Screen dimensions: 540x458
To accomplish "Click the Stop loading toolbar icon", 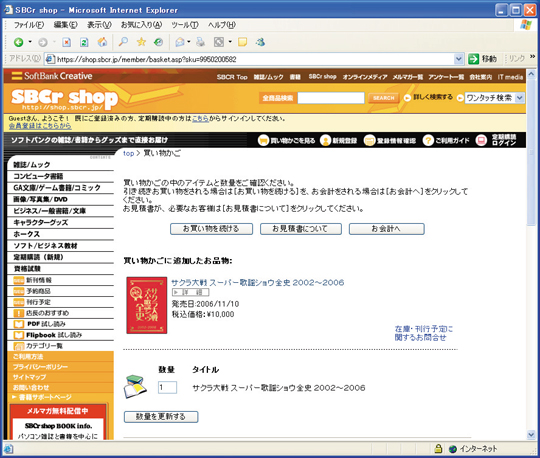I will [66, 42].
